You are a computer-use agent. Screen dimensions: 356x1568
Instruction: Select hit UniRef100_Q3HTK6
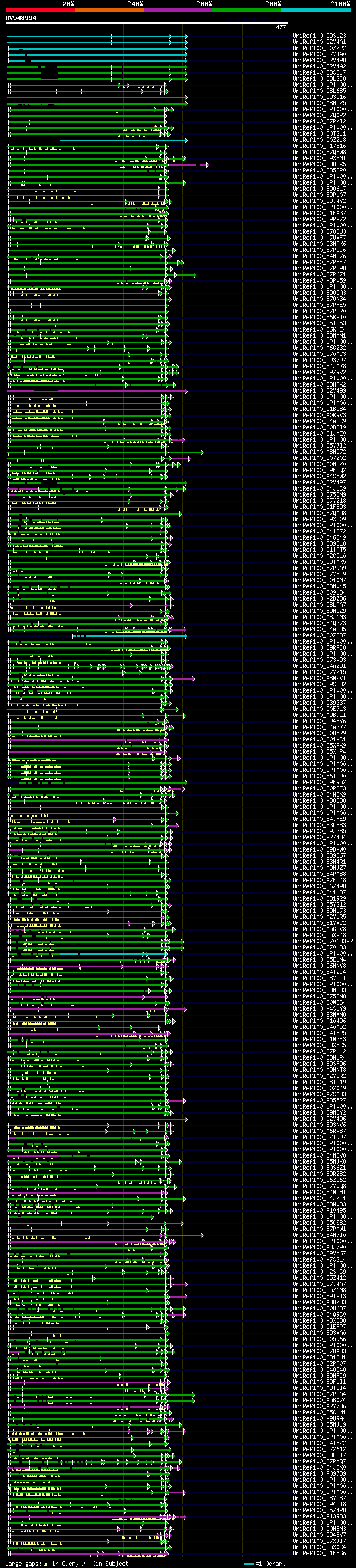(319, 244)
